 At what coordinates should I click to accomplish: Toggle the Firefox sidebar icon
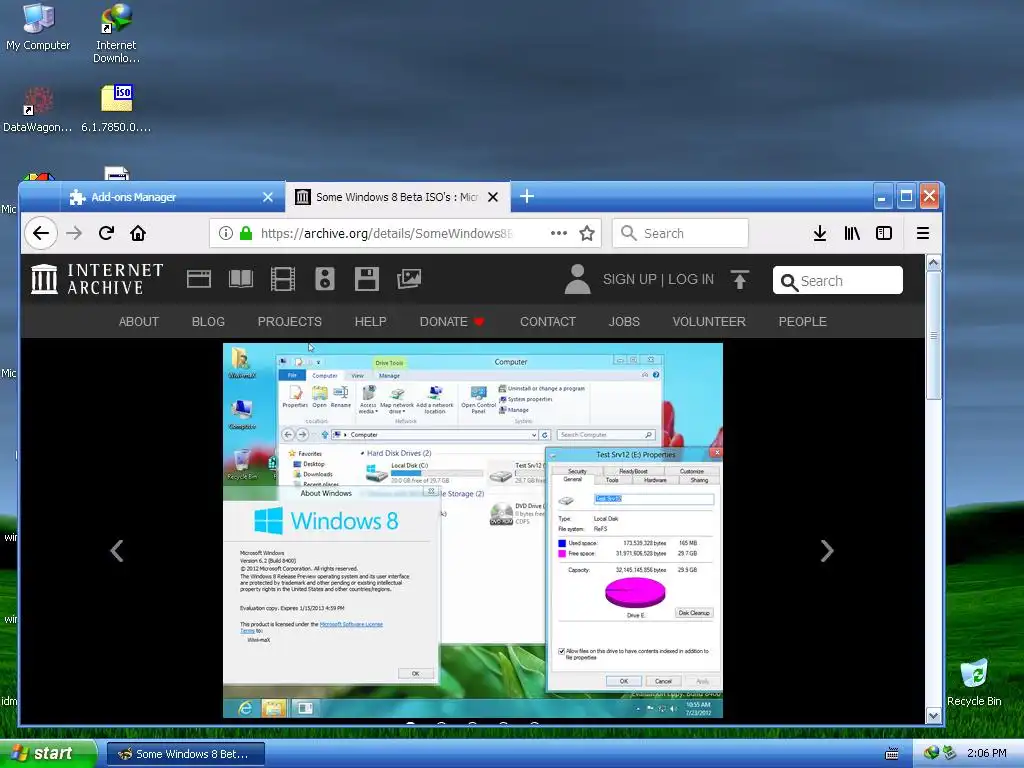point(884,233)
